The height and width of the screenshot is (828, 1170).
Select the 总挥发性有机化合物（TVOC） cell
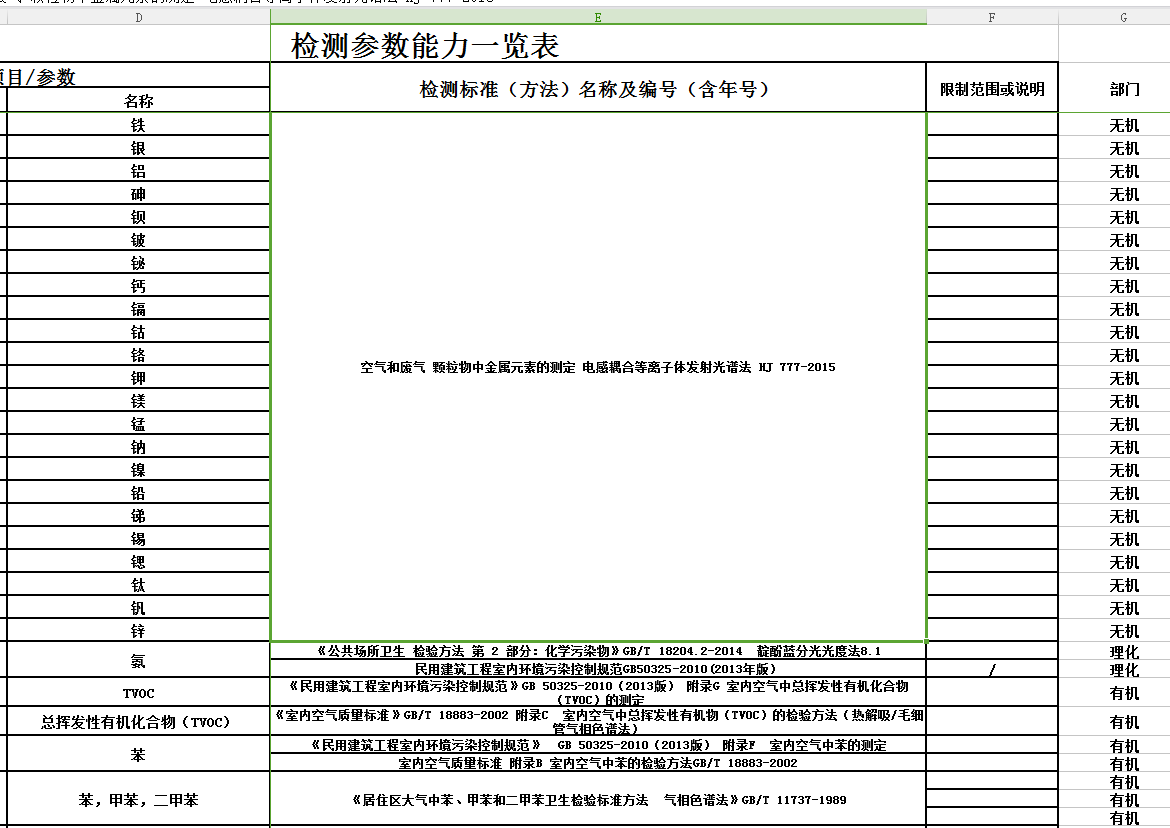(138, 721)
